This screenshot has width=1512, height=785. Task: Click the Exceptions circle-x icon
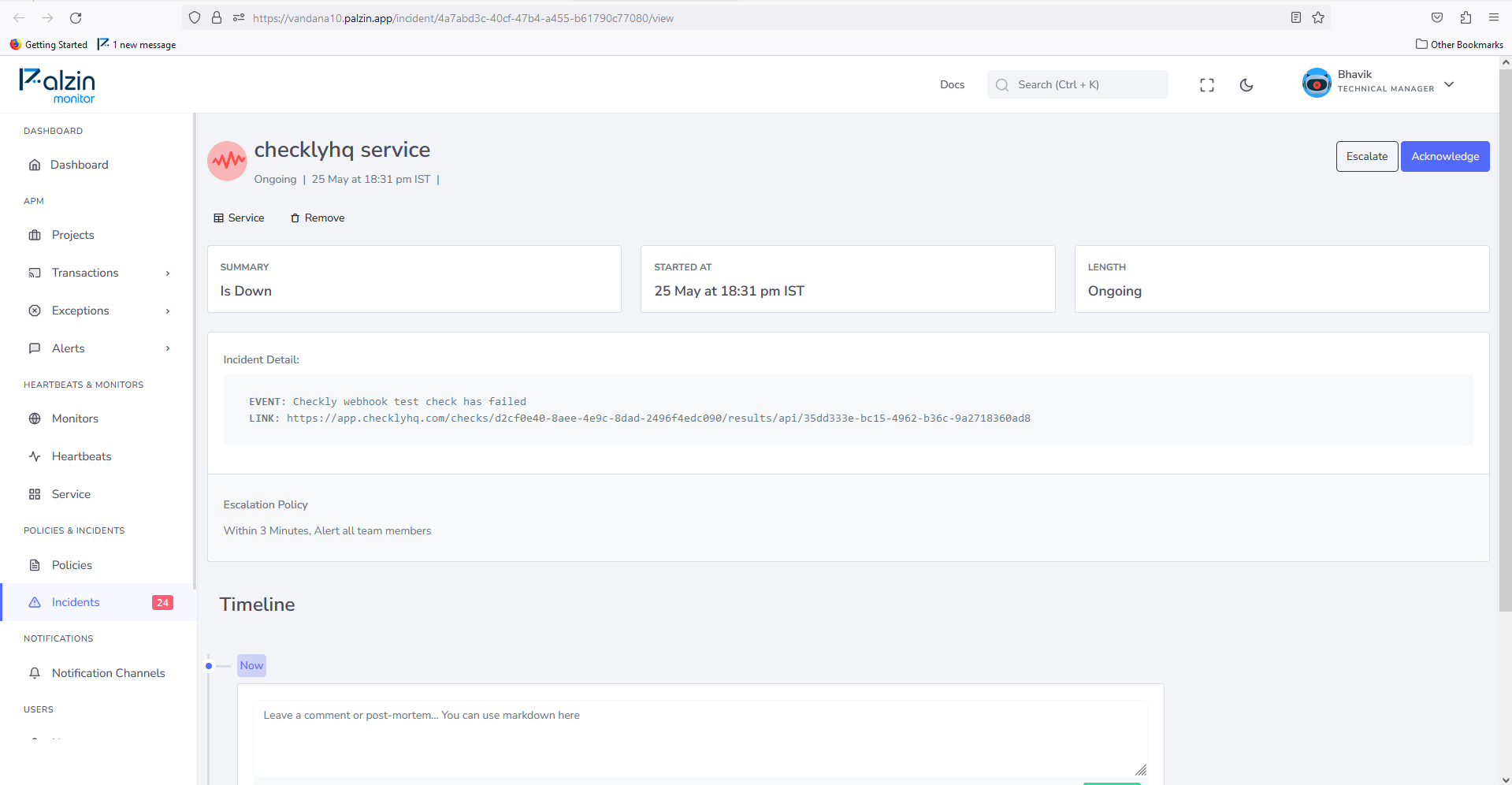coord(35,311)
